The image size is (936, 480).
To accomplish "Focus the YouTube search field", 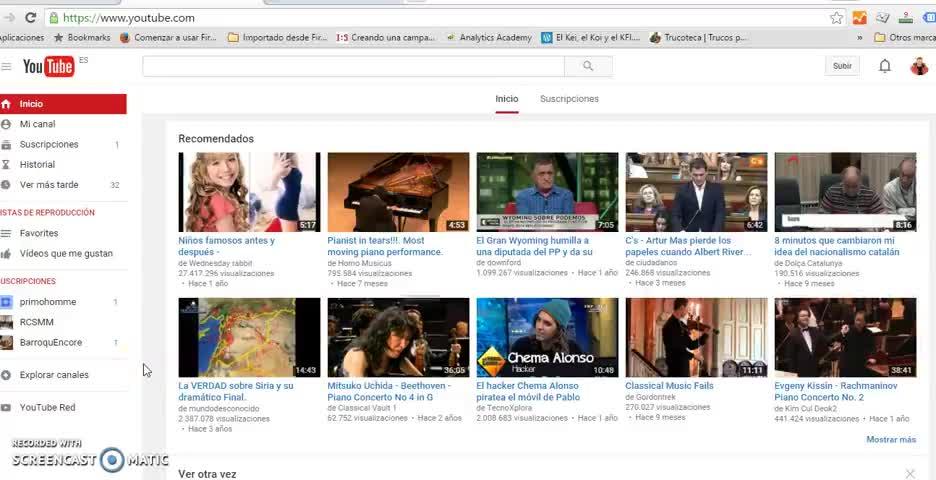I will pos(353,66).
